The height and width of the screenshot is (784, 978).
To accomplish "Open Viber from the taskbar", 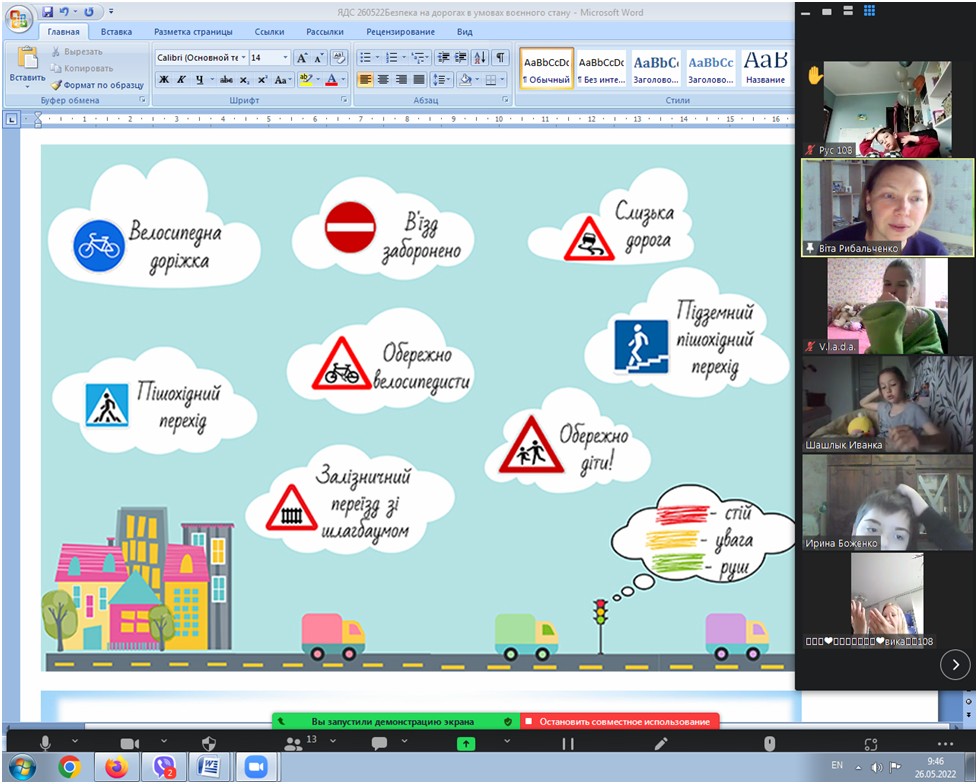I will (x=164, y=767).
